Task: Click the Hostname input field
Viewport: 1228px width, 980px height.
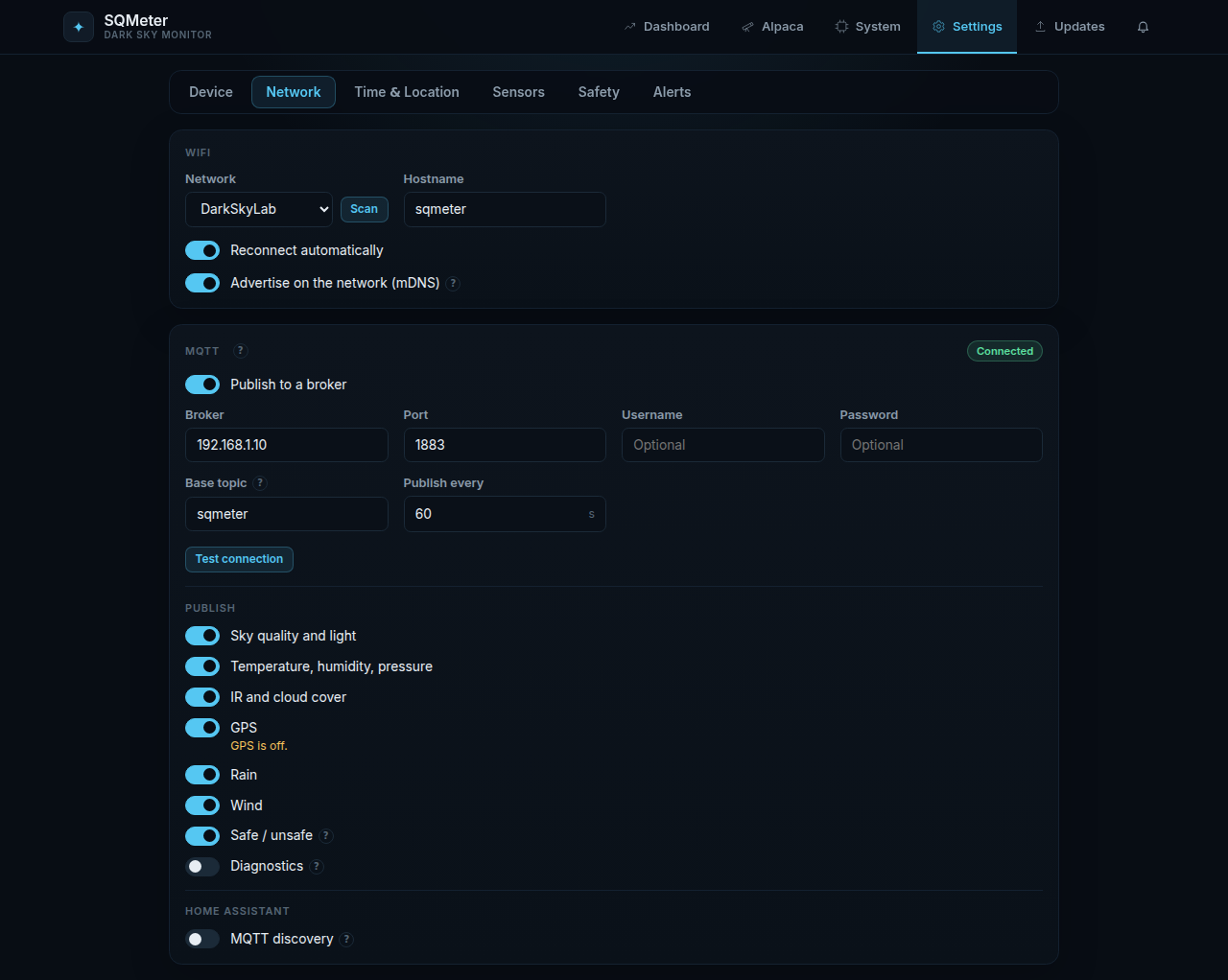Action: pyautogui.click(x=505, y=209)
